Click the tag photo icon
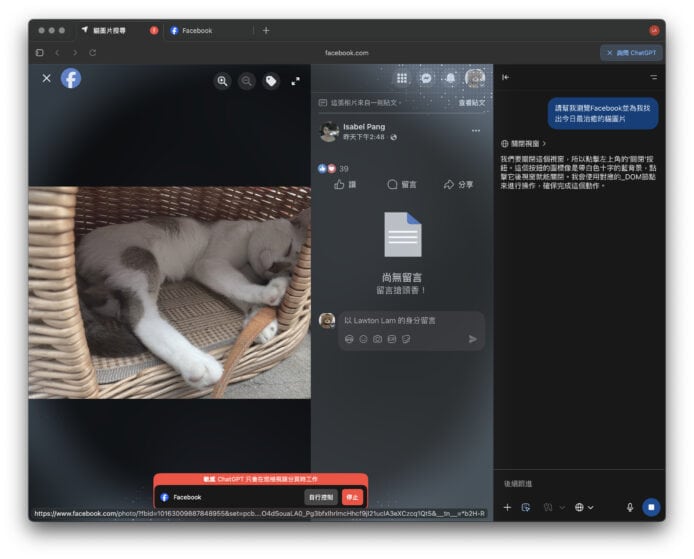694x559 pixels. point(270,81)
